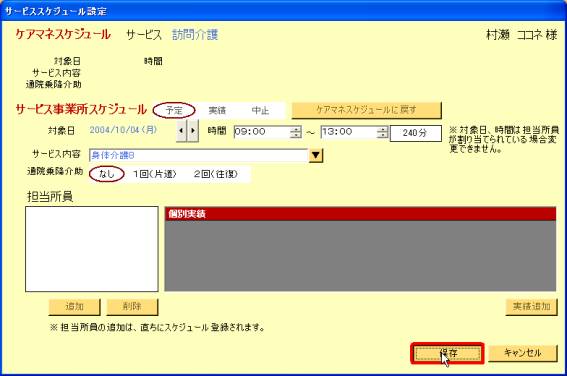
Task: Advance to next date with right arrow
Action: coord(193,130)
